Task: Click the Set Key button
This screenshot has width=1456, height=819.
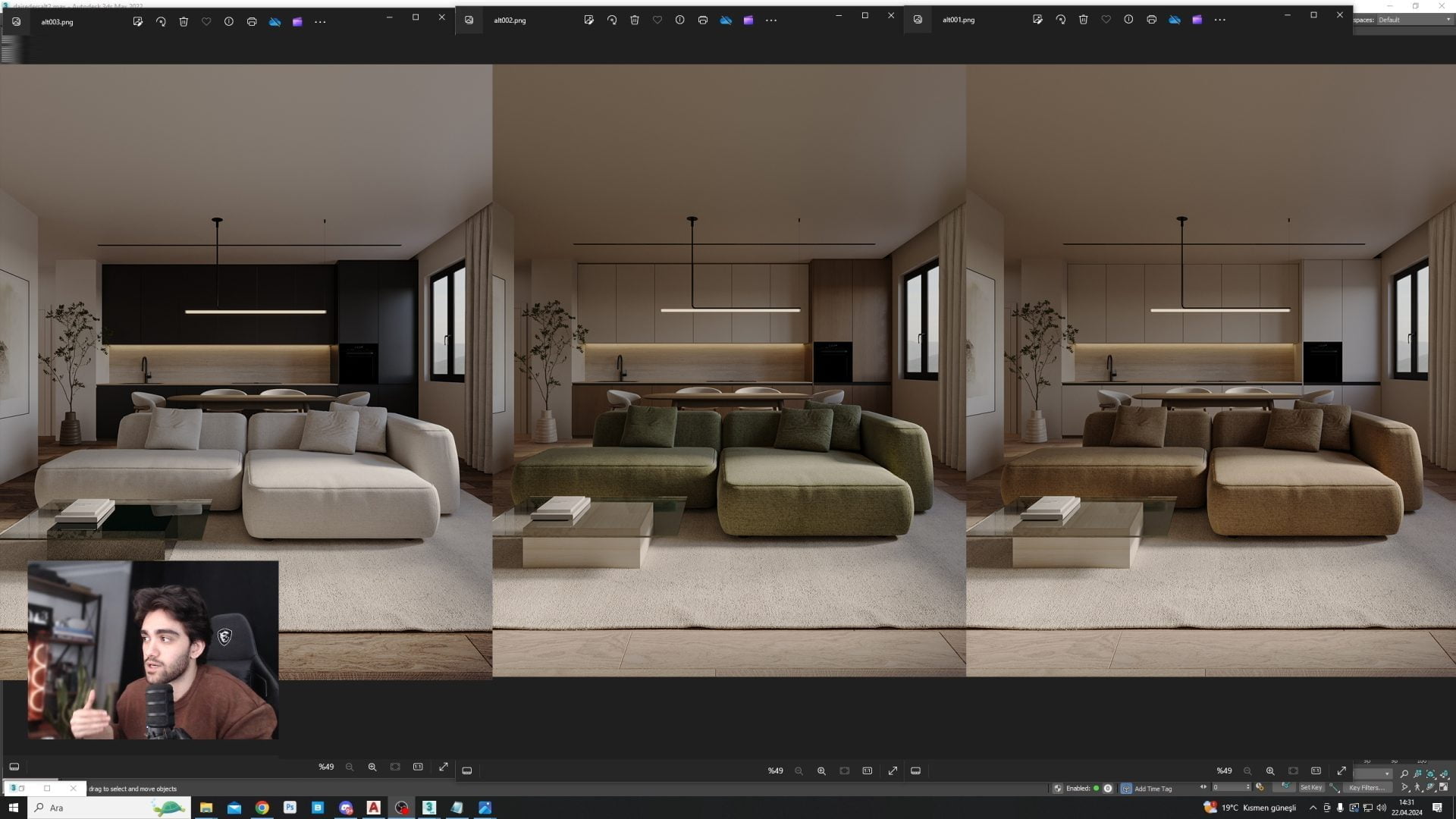Action: pos(1310,787)
